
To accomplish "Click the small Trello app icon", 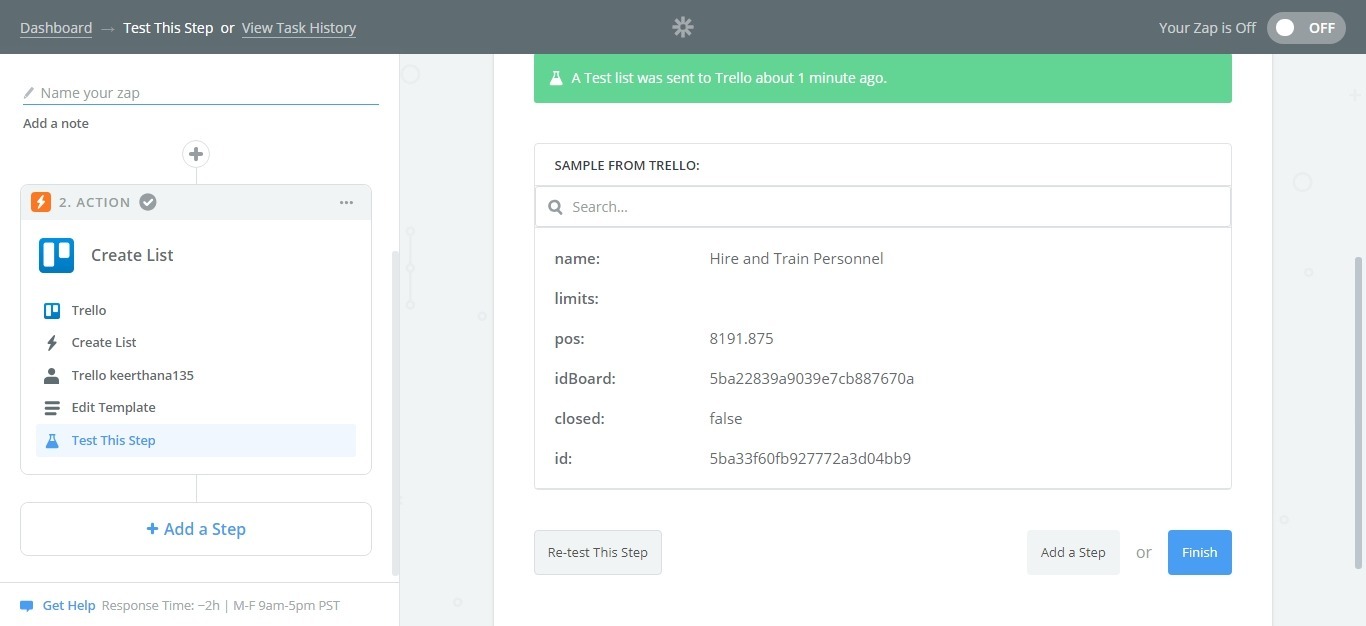I will 52,310.
